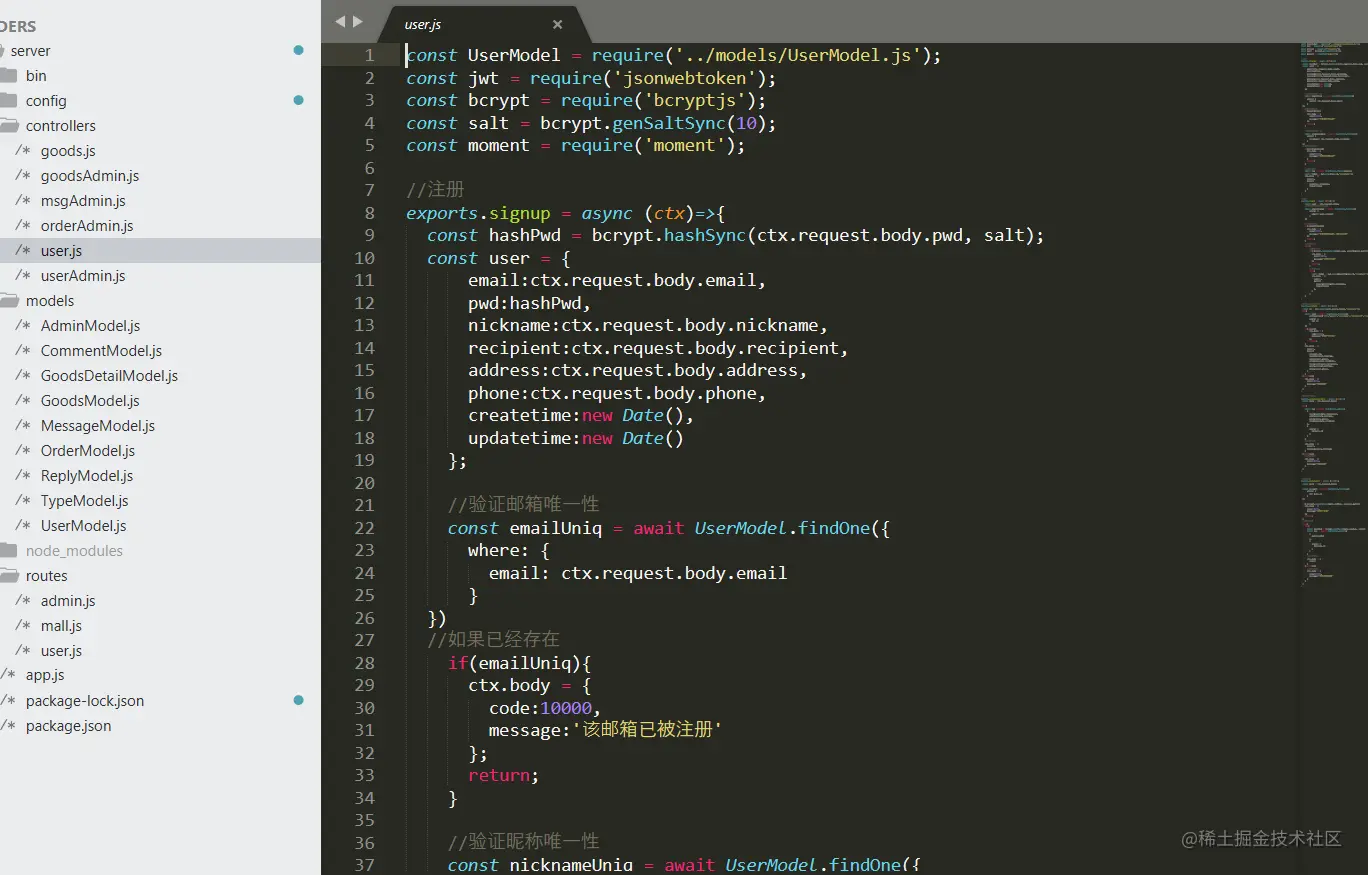
Task: Click 'exports.signup' in the code on line 8
Action: point(478,213)
